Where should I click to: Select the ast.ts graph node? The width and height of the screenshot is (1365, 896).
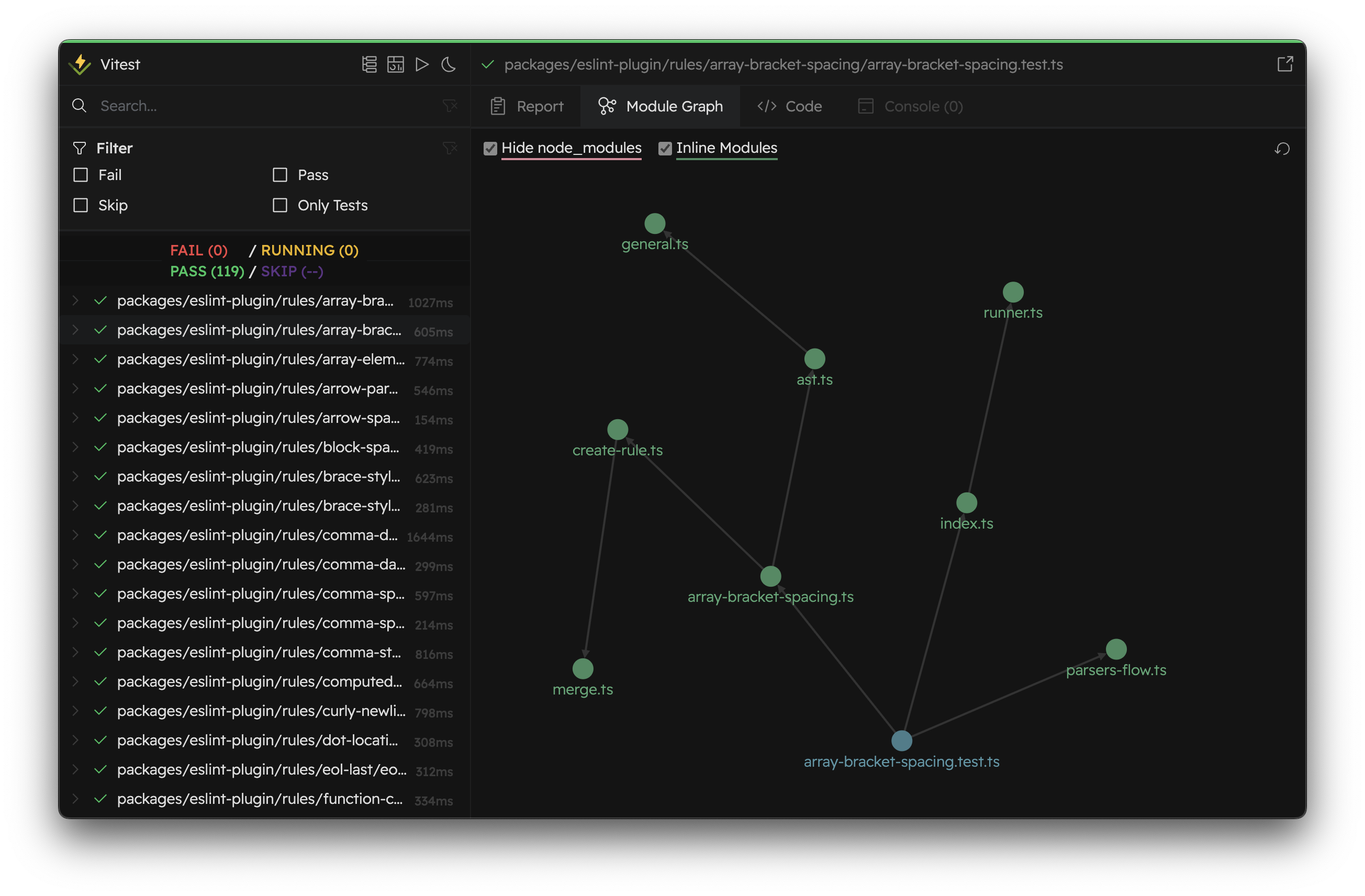(815, 359)
